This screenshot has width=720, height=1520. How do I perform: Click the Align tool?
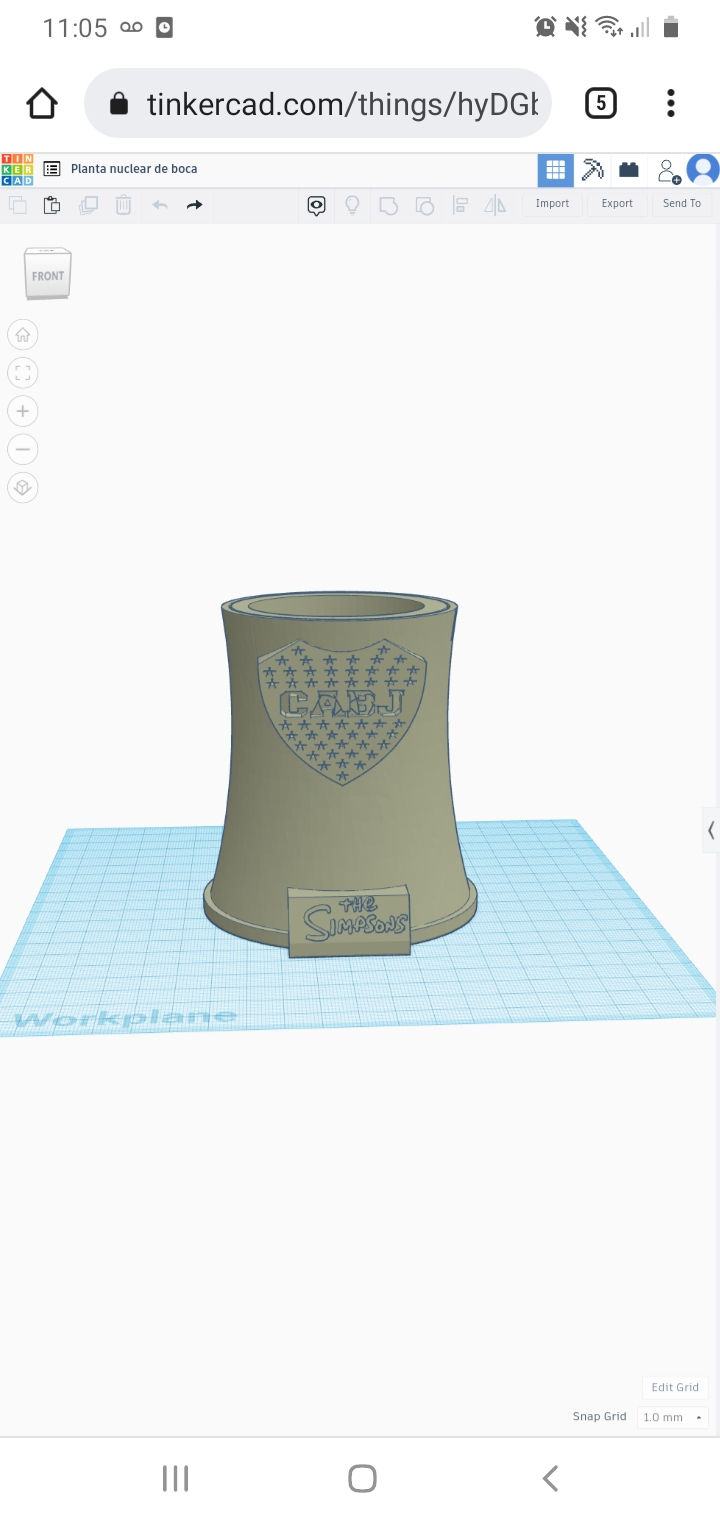click(460, 206)
